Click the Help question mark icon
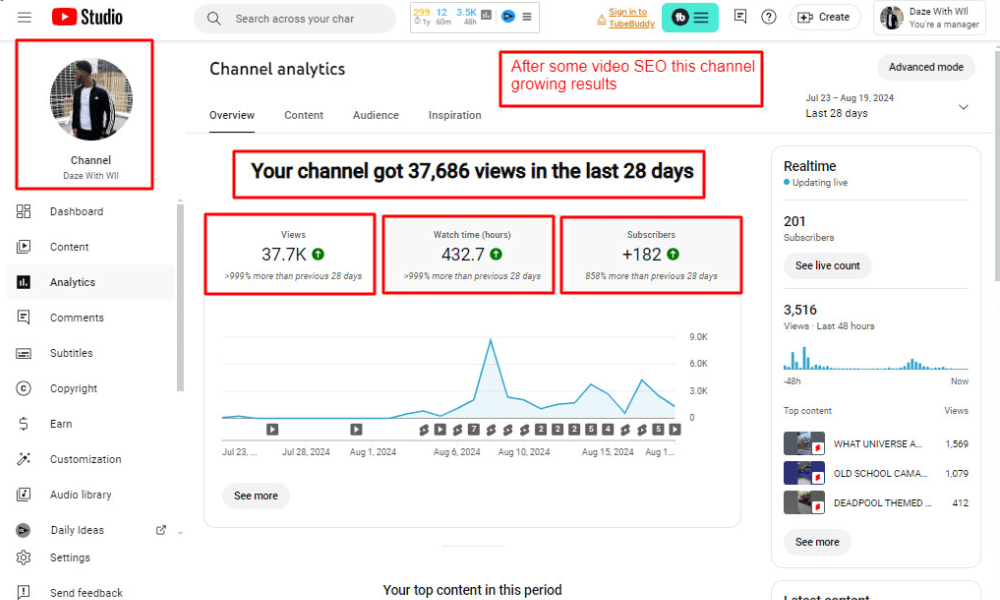1000x600 pixels. coord(768,17)
